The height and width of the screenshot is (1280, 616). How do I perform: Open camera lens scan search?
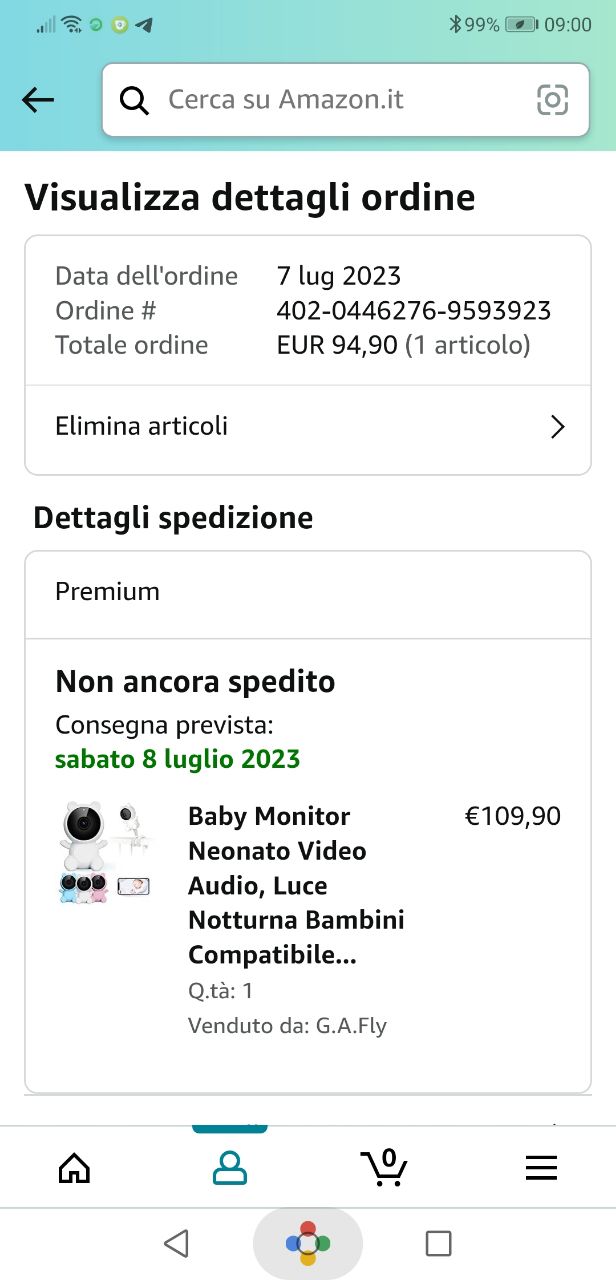click(552, 100)
